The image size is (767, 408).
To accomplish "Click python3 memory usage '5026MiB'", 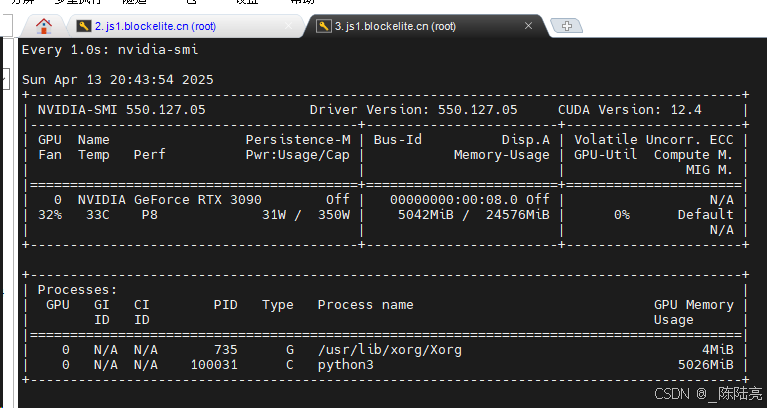I will pyautogui.click(x=705, y=365).
